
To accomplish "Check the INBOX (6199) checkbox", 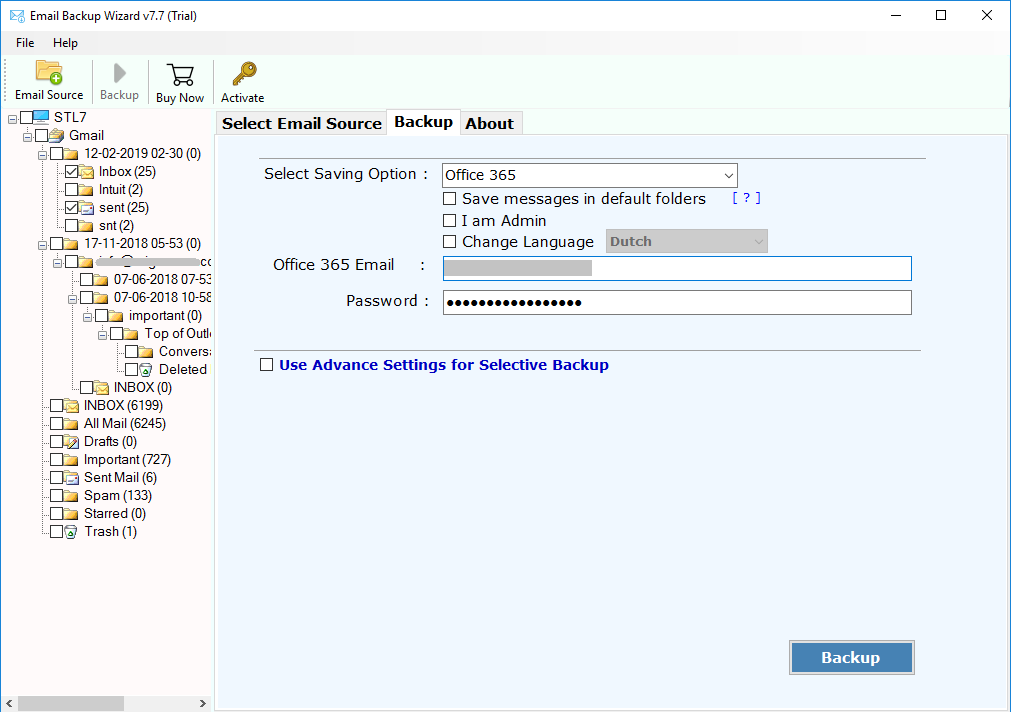I will pos(57,406).
